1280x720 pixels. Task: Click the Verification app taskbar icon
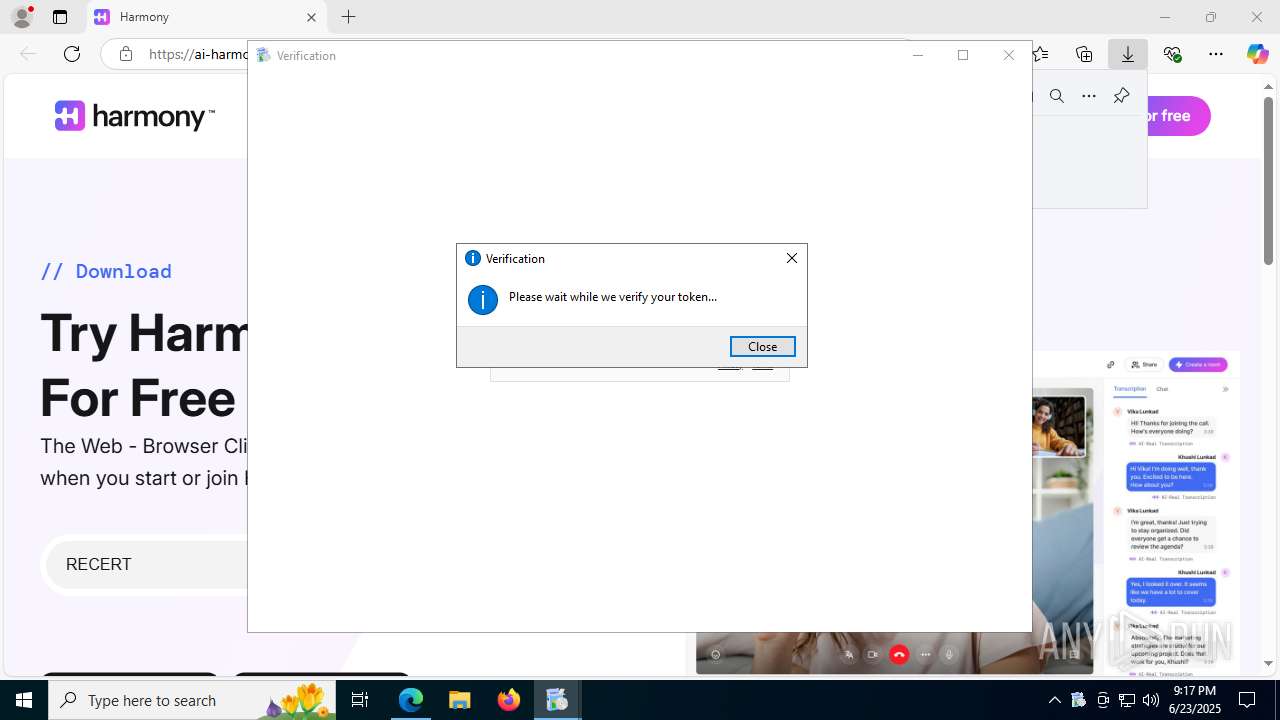click(x=557, y=700)
